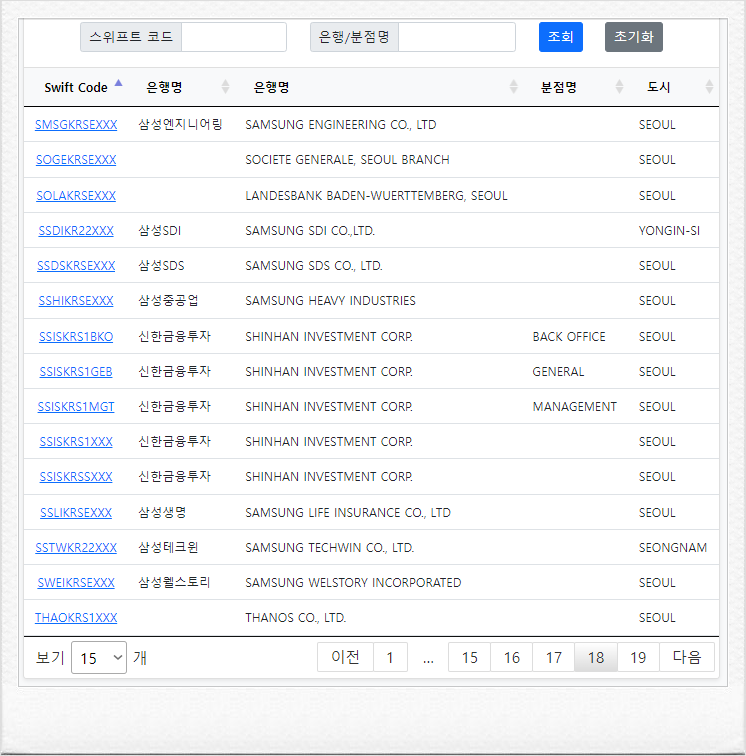Select 삼성SDS bank name cell

pos(162,266)
